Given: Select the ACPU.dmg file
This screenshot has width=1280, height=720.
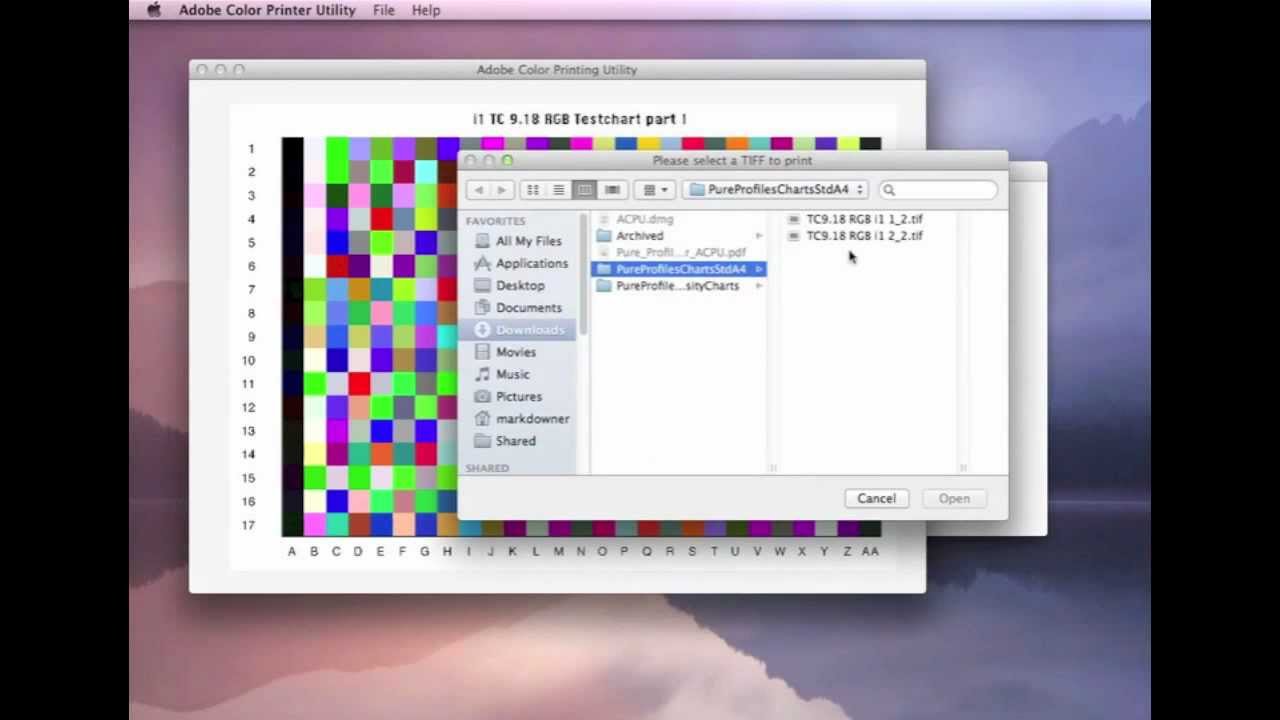Looking at the screenshot, I should click(x=645, y=219).
